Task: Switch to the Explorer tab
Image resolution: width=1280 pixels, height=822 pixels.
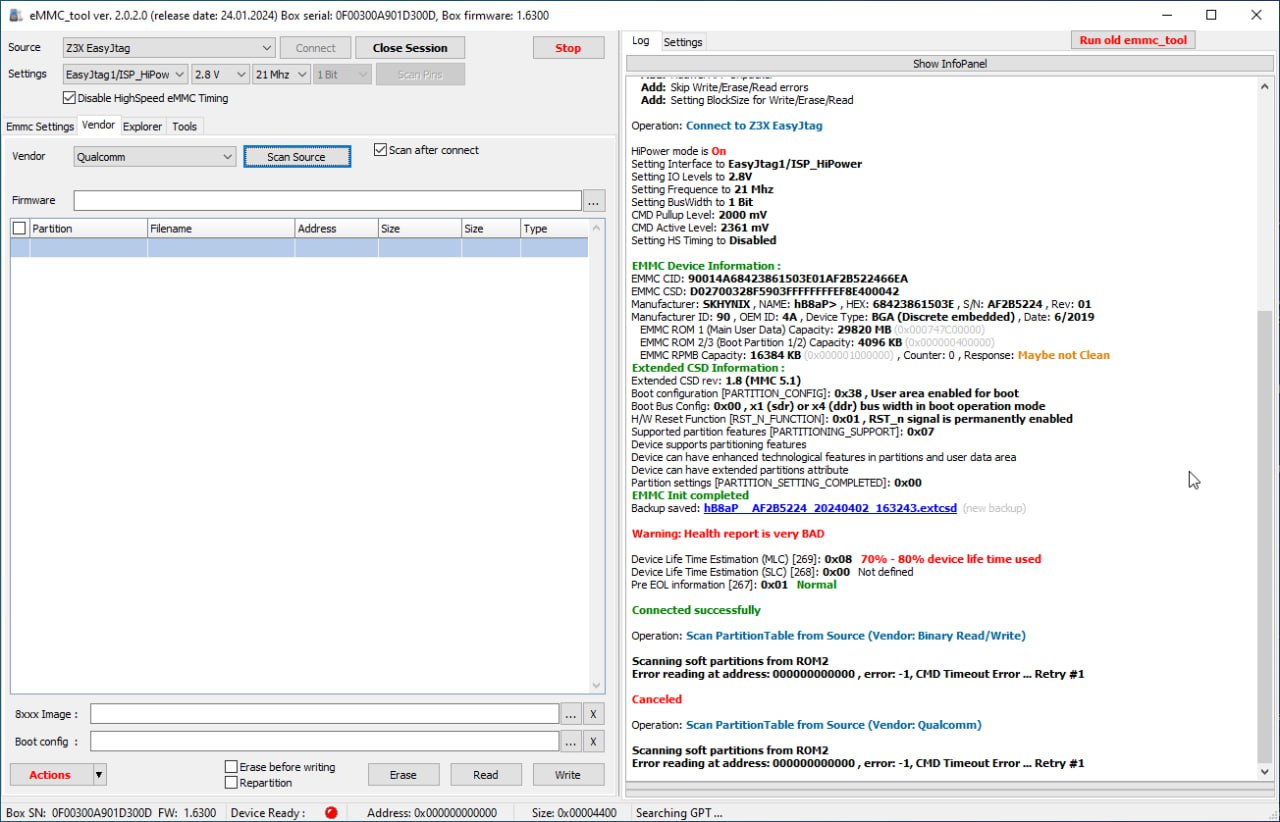Action: coord(142,127)
